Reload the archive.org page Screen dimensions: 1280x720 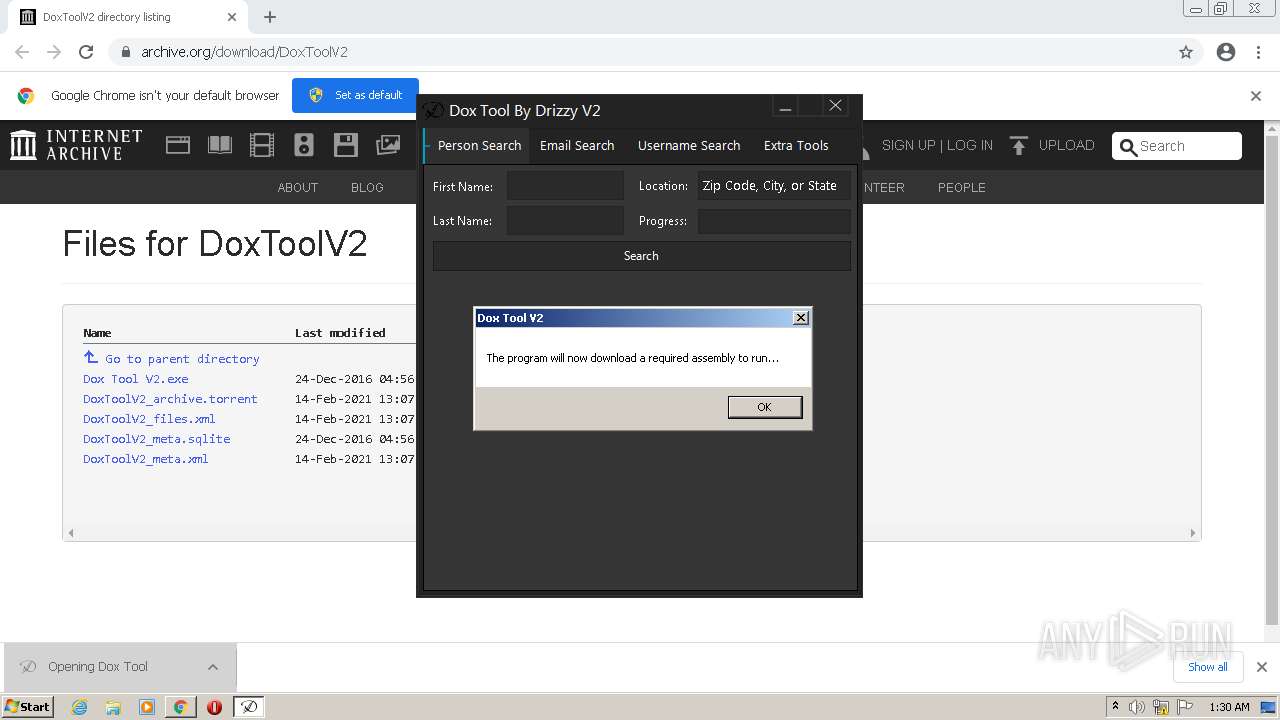pyautogui.click(x=86, y=52)
